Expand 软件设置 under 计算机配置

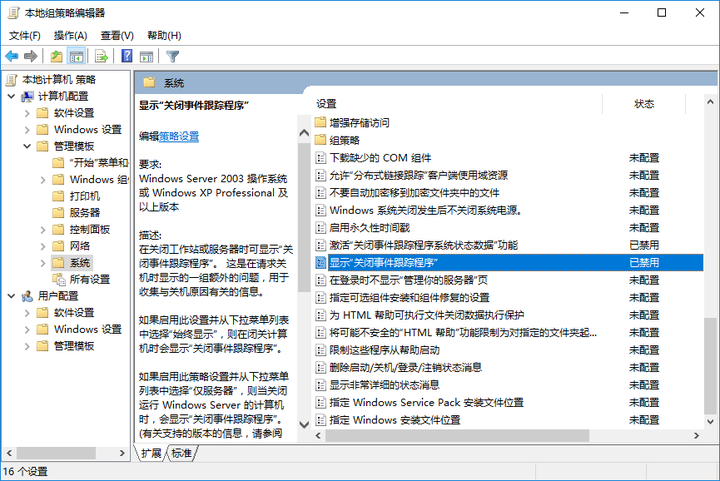27,113
